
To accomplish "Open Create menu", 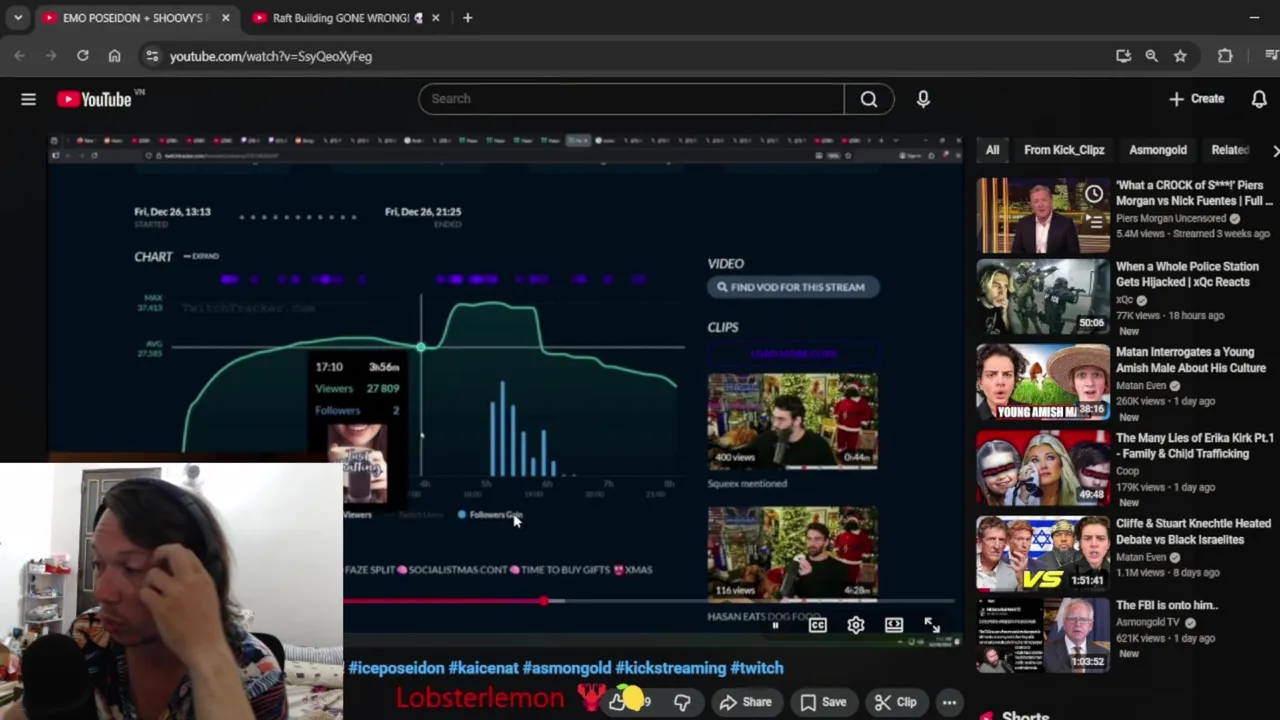I will tap(1197, 99).
